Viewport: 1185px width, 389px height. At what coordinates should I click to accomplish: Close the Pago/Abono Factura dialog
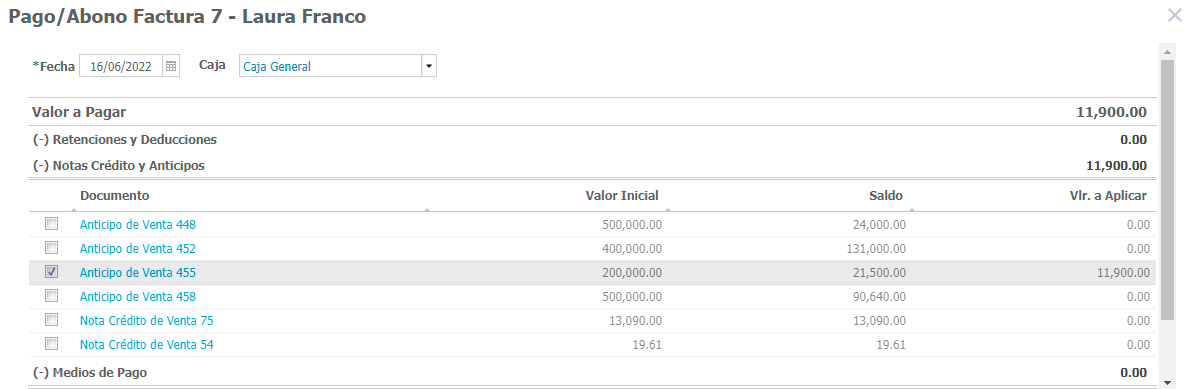click(1174, 14)
